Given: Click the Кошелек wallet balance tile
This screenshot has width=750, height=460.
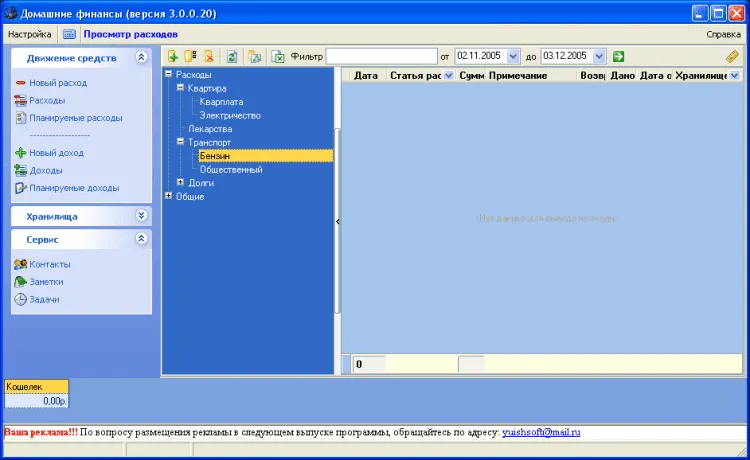Looking at the screenshot, I should (x=36, y=394).
